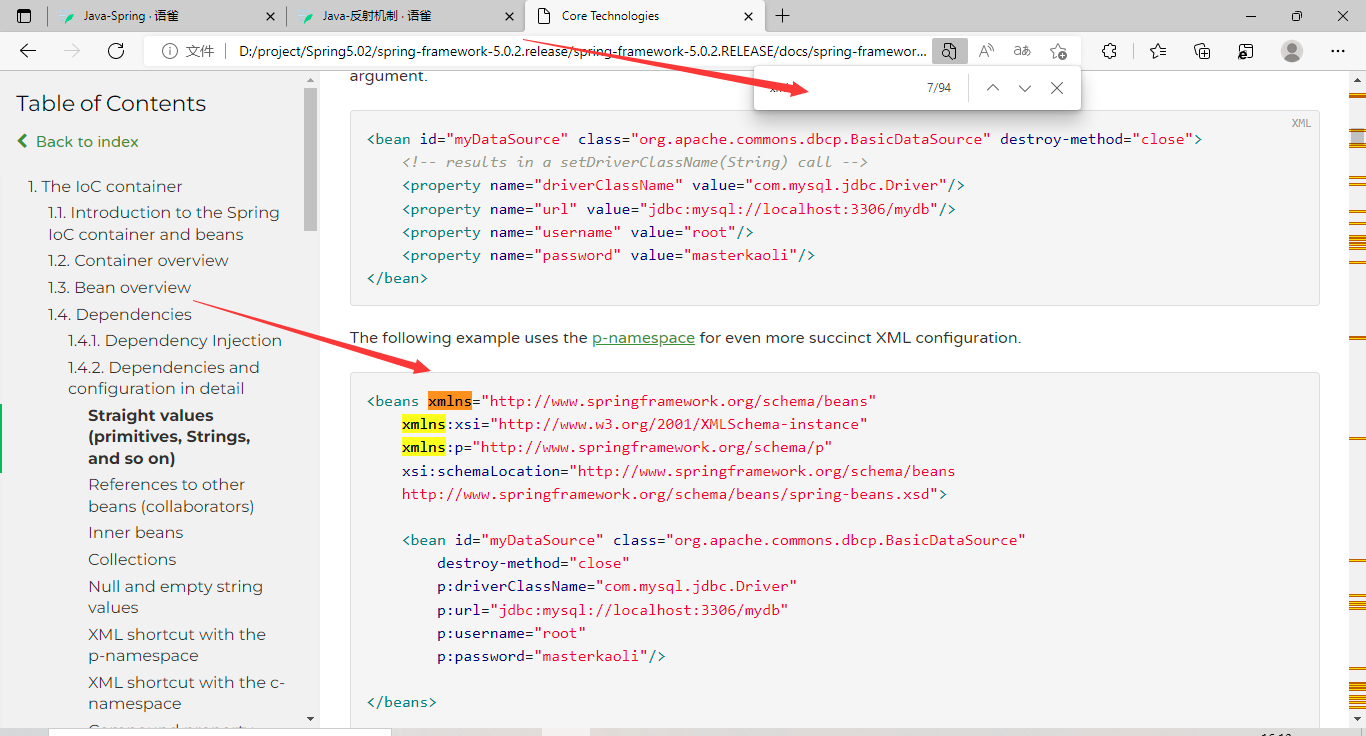The width and height of the screenshot is (1366, 736).
Task: Switch to the Java-反射机制 语雀 tab
Action: [x=404, y=16]
